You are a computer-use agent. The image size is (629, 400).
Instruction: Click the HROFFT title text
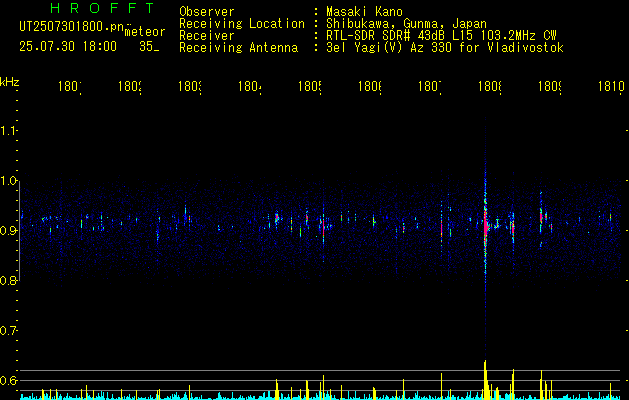pos(102,8)
